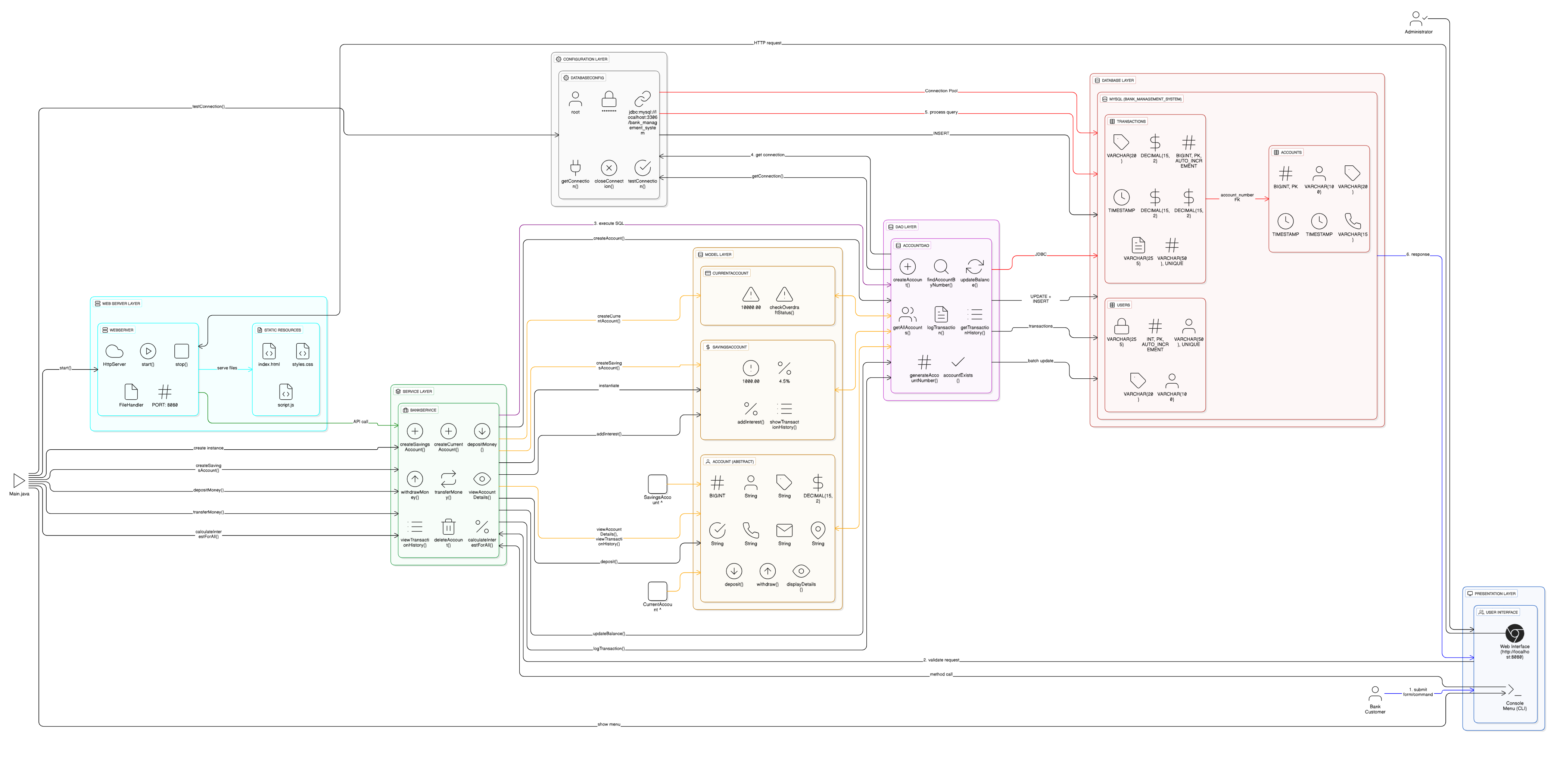Select the SavingsAccount ^ square node
The width and height of the screenshot is (1554, 784).
657,484
